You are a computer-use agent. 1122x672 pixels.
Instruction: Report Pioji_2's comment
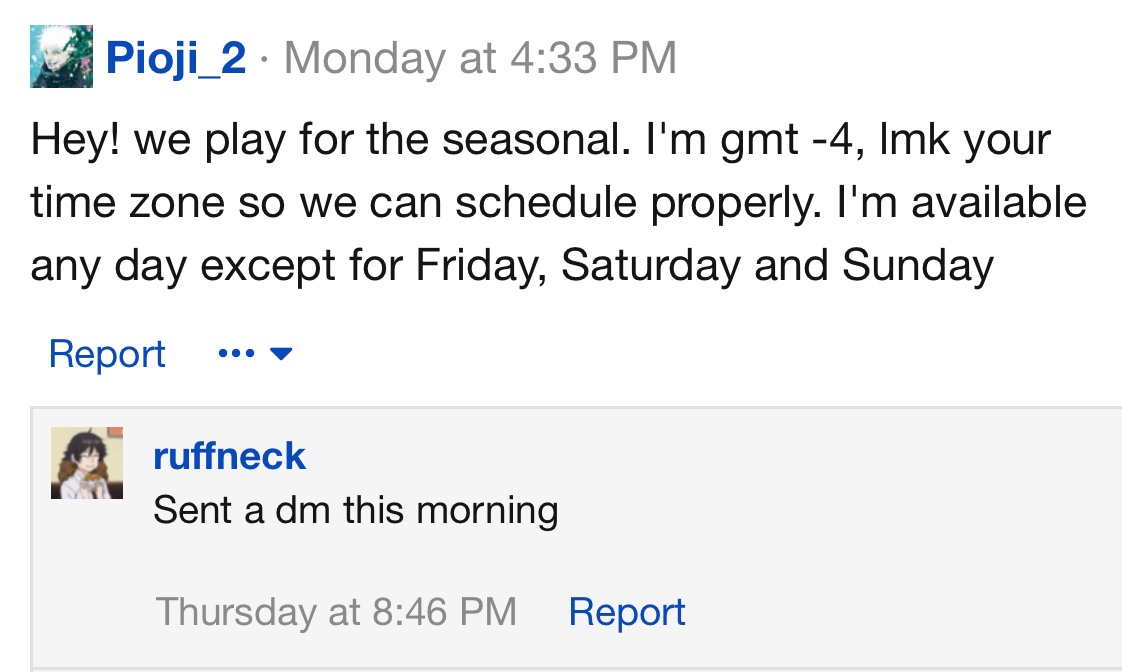click(x=107, y=354)
